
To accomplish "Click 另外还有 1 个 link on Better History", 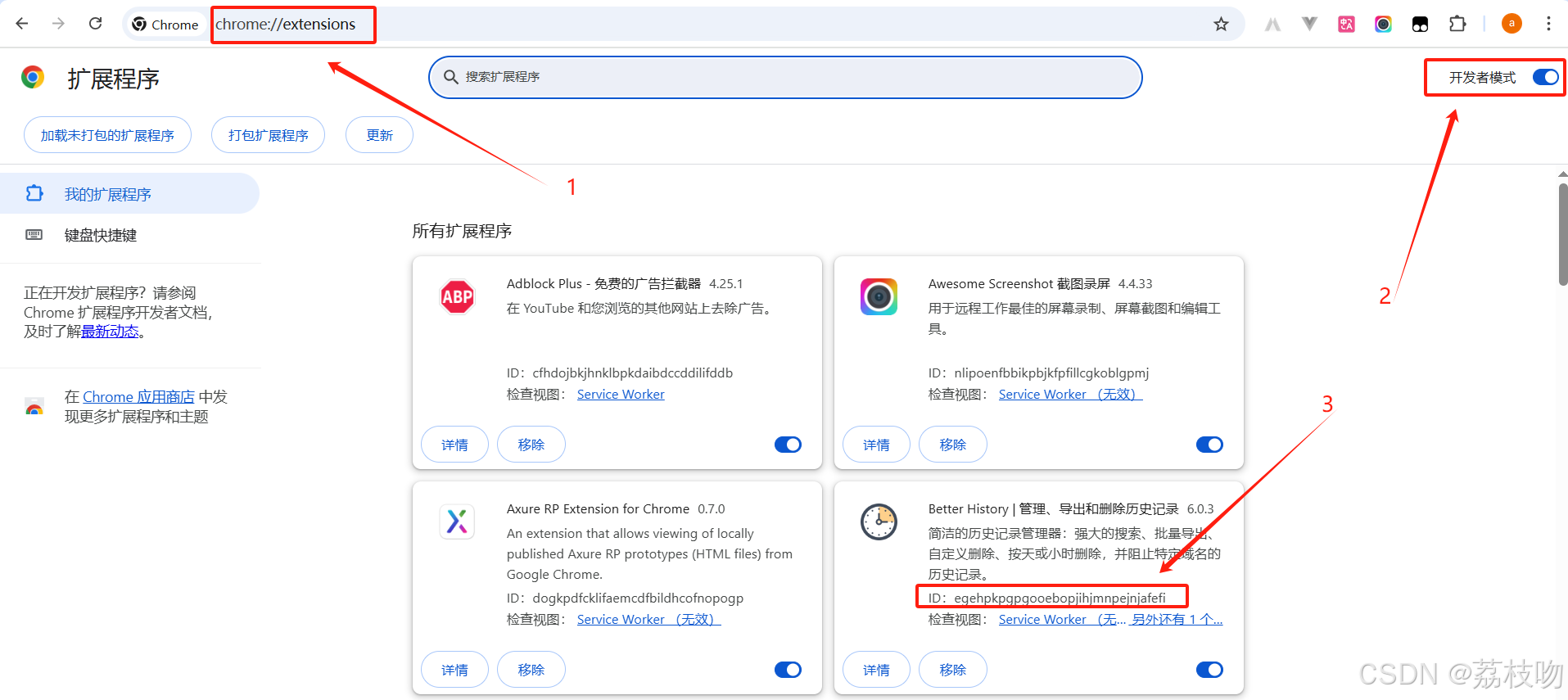I will click(x=1177, y=620).
